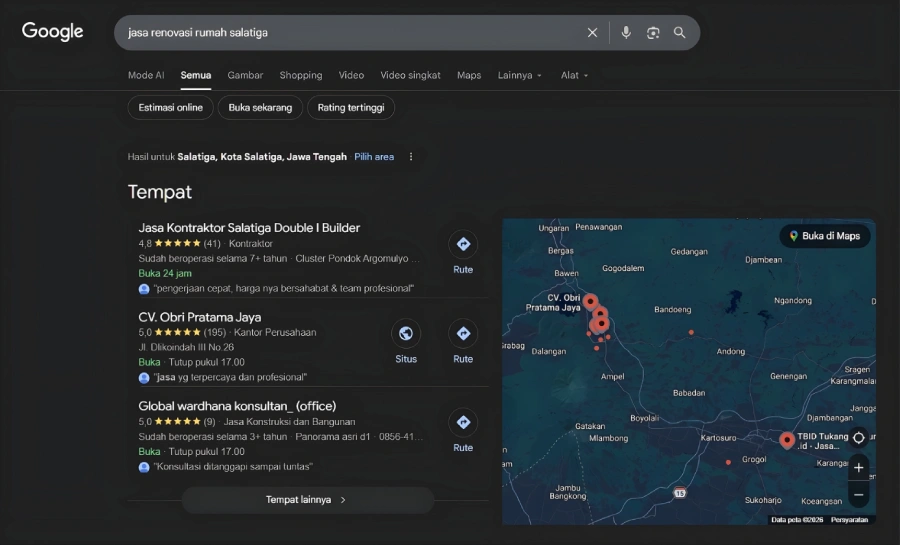The image size is (900, 545).
Task: Open Global wardhana konsultan_ (office) listing
Action: [x=237, y=406]
